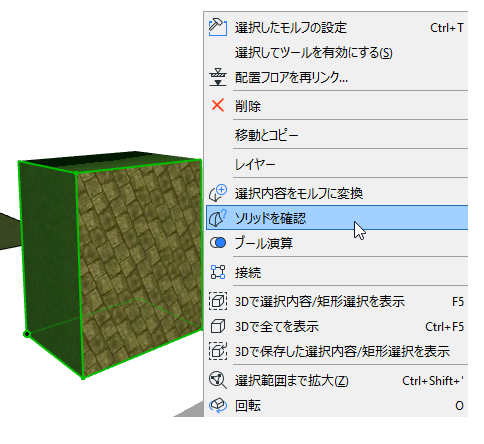Click the red X delete icon

pos(218,105)
